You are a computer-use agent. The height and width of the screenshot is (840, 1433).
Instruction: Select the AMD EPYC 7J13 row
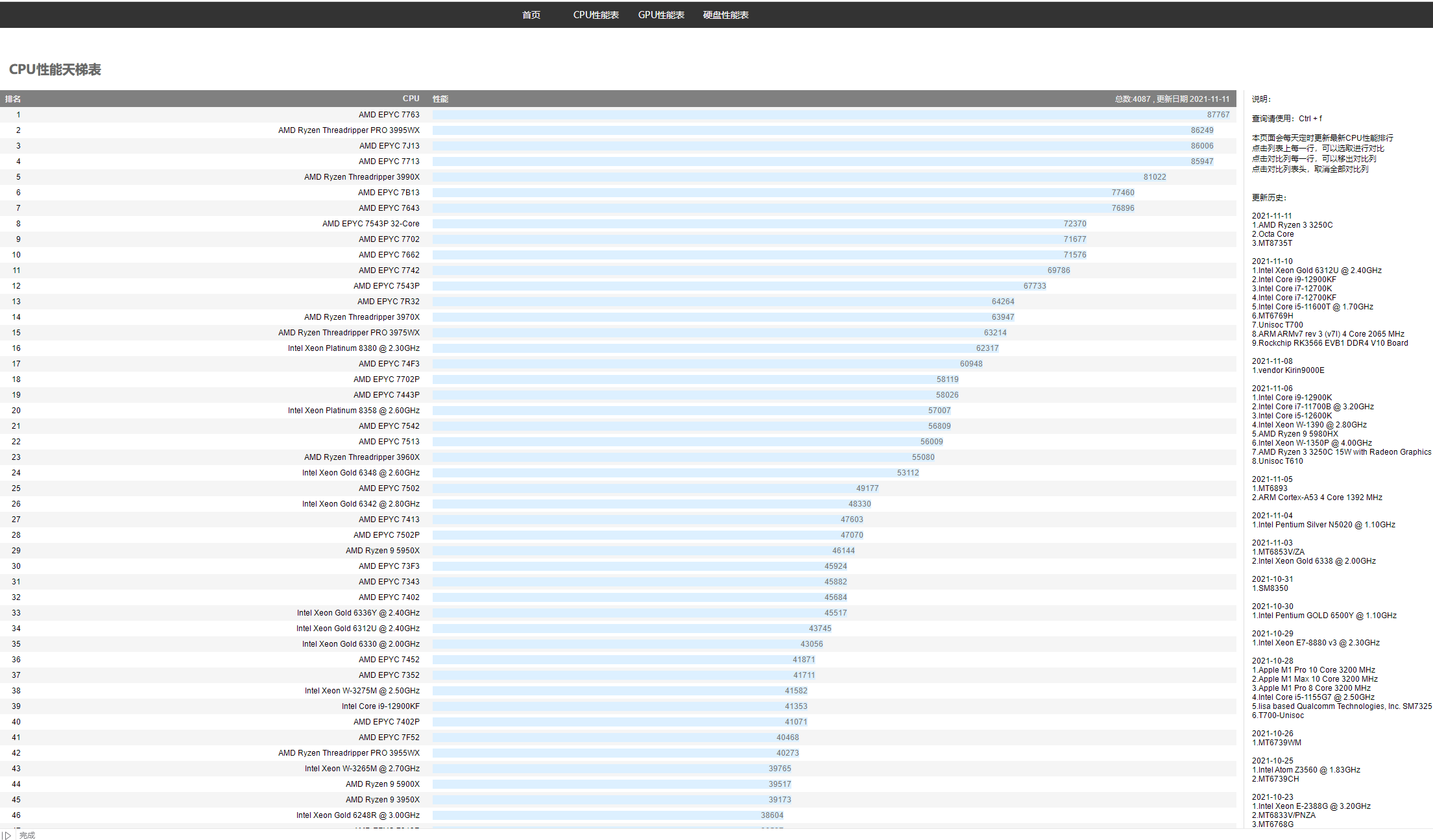click(618, 146)
